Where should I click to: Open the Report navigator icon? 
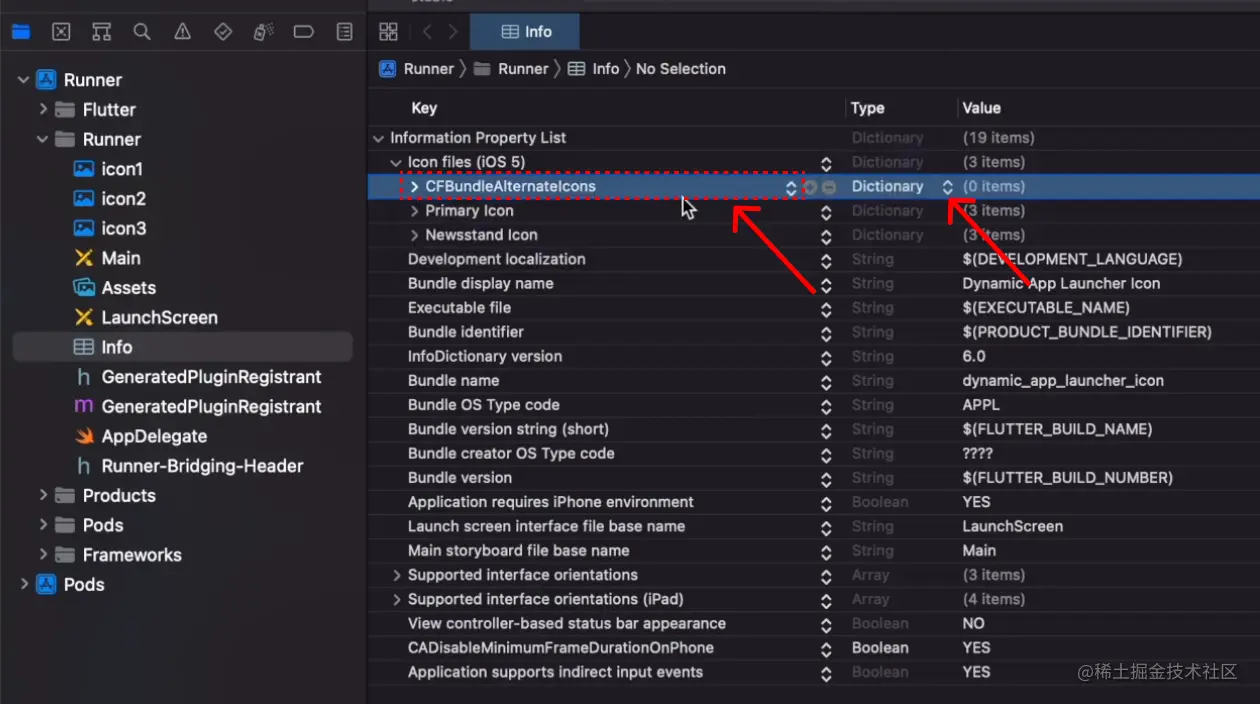point(345,32)
